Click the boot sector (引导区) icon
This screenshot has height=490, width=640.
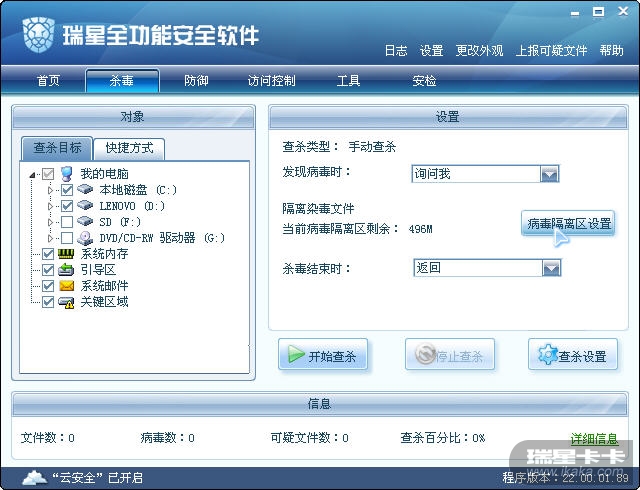pos(66,270)
